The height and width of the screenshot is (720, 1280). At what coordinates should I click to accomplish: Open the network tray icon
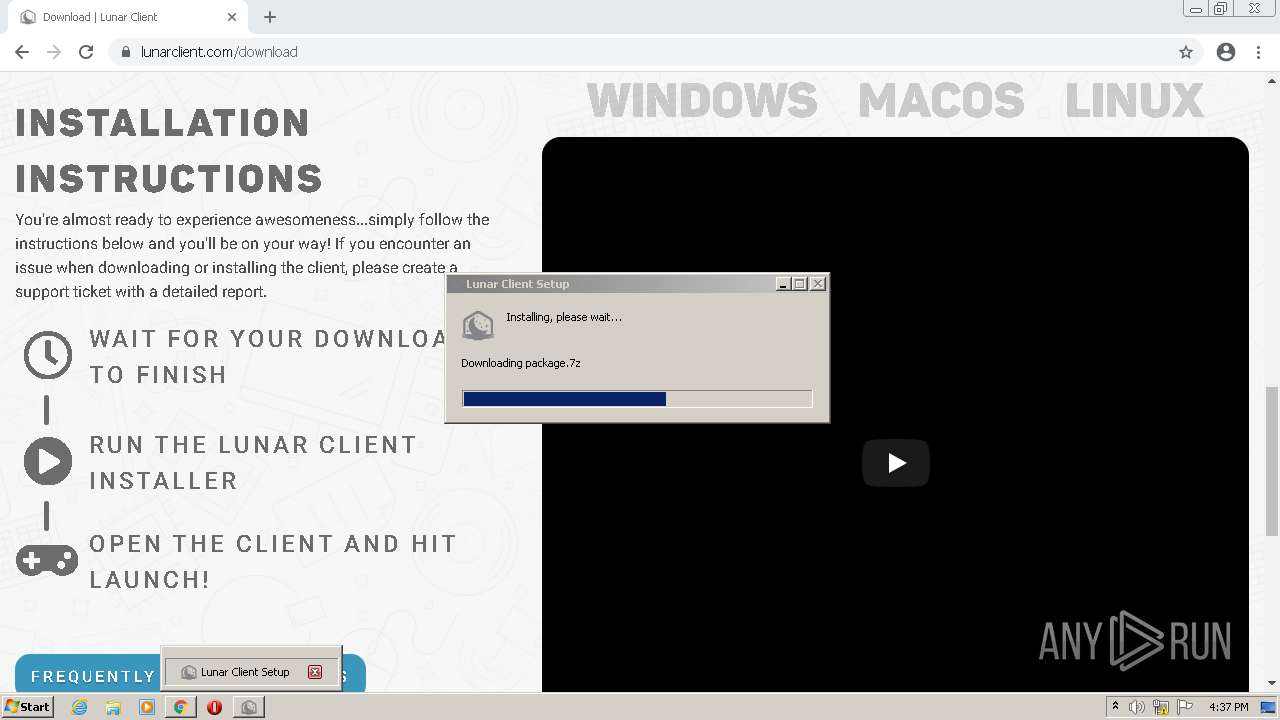point(1161,707)
